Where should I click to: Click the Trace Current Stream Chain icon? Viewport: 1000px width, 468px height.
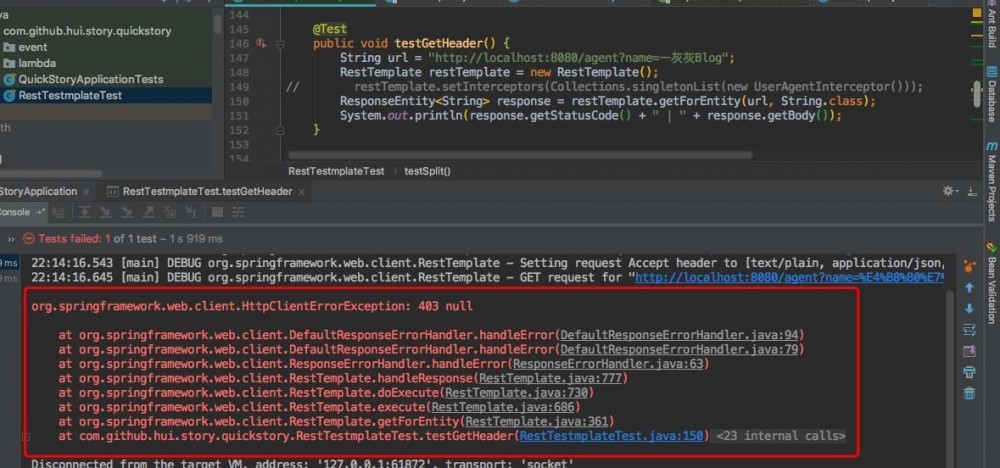[x=238, y=212]
